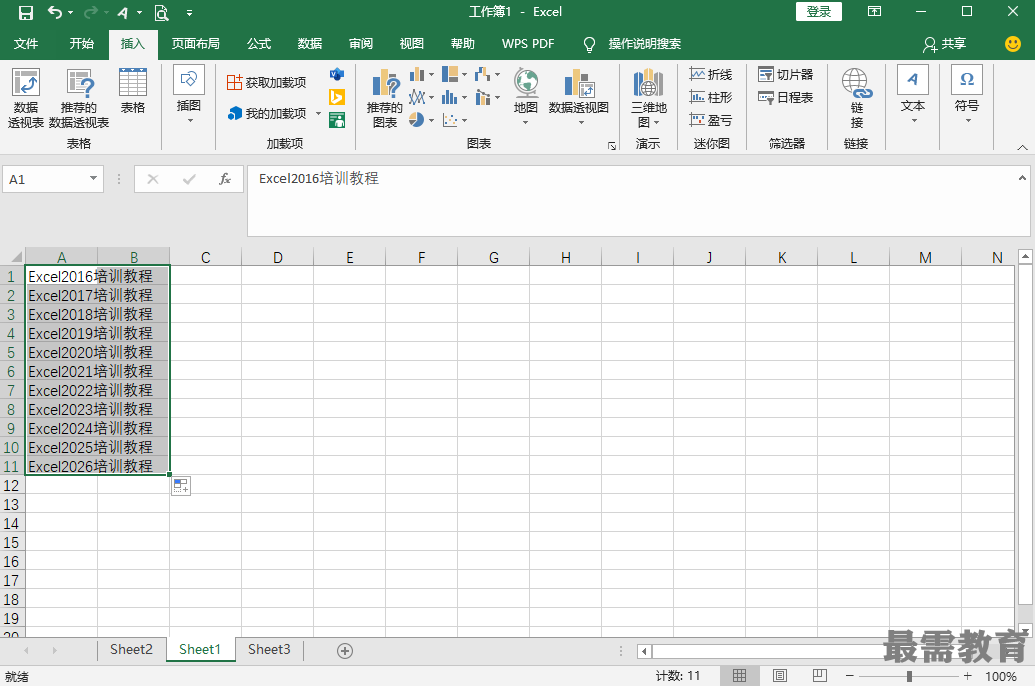The image size is (1035, 686).
Task: Switch to the Page Layout (页面布局) tab
Action: (195, 44)
